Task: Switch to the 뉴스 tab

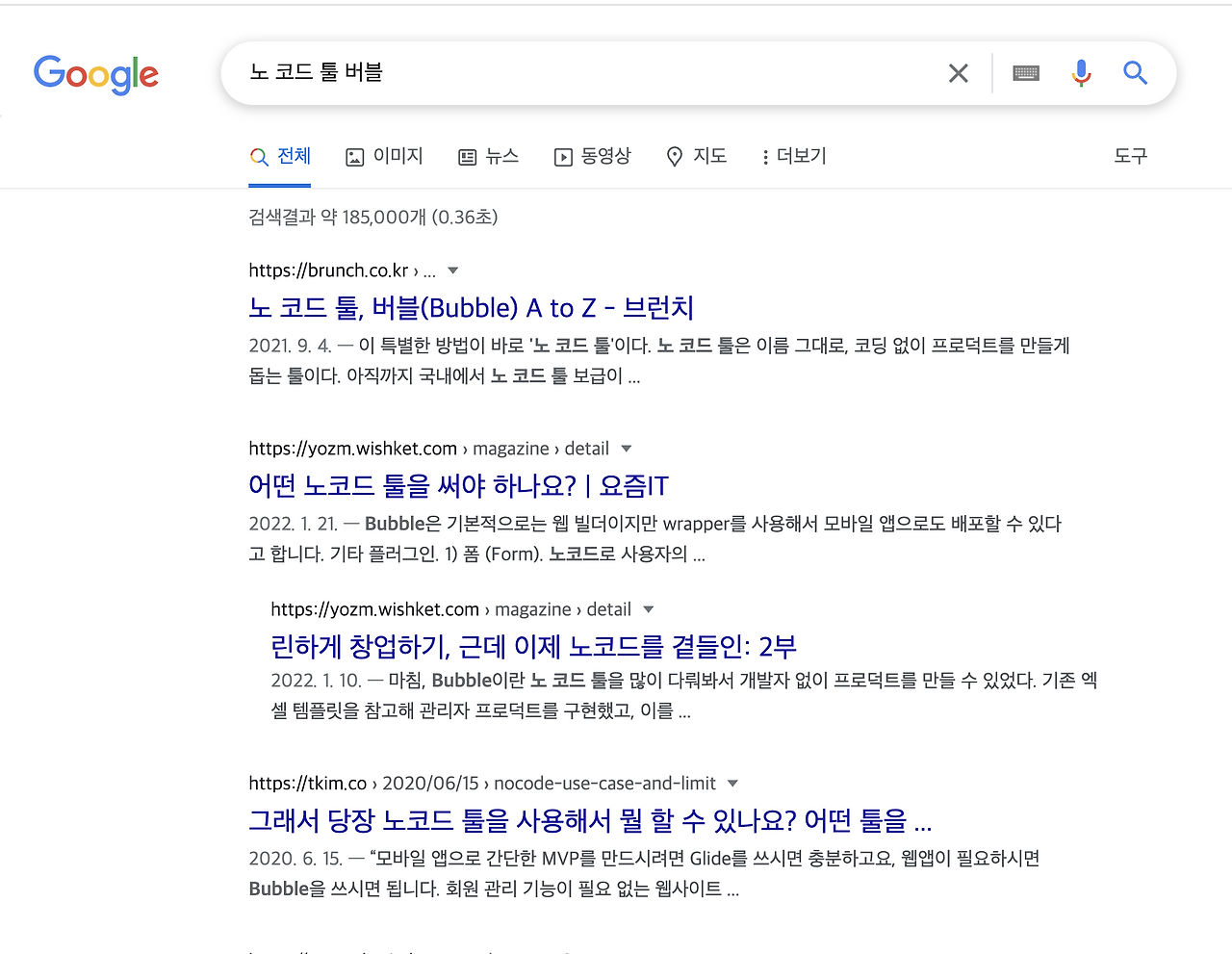Action: point(489,156)
